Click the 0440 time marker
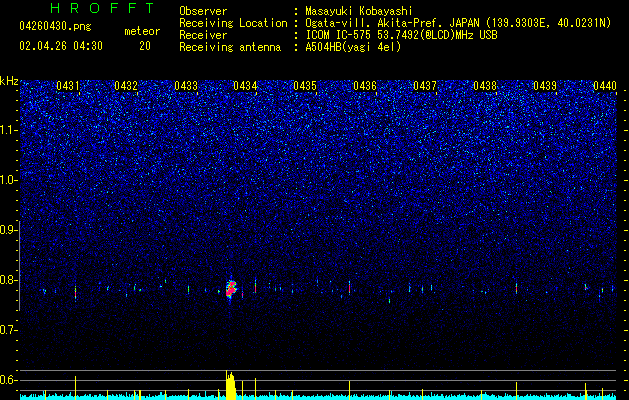629x400 pixels. [x=605, y=86]
